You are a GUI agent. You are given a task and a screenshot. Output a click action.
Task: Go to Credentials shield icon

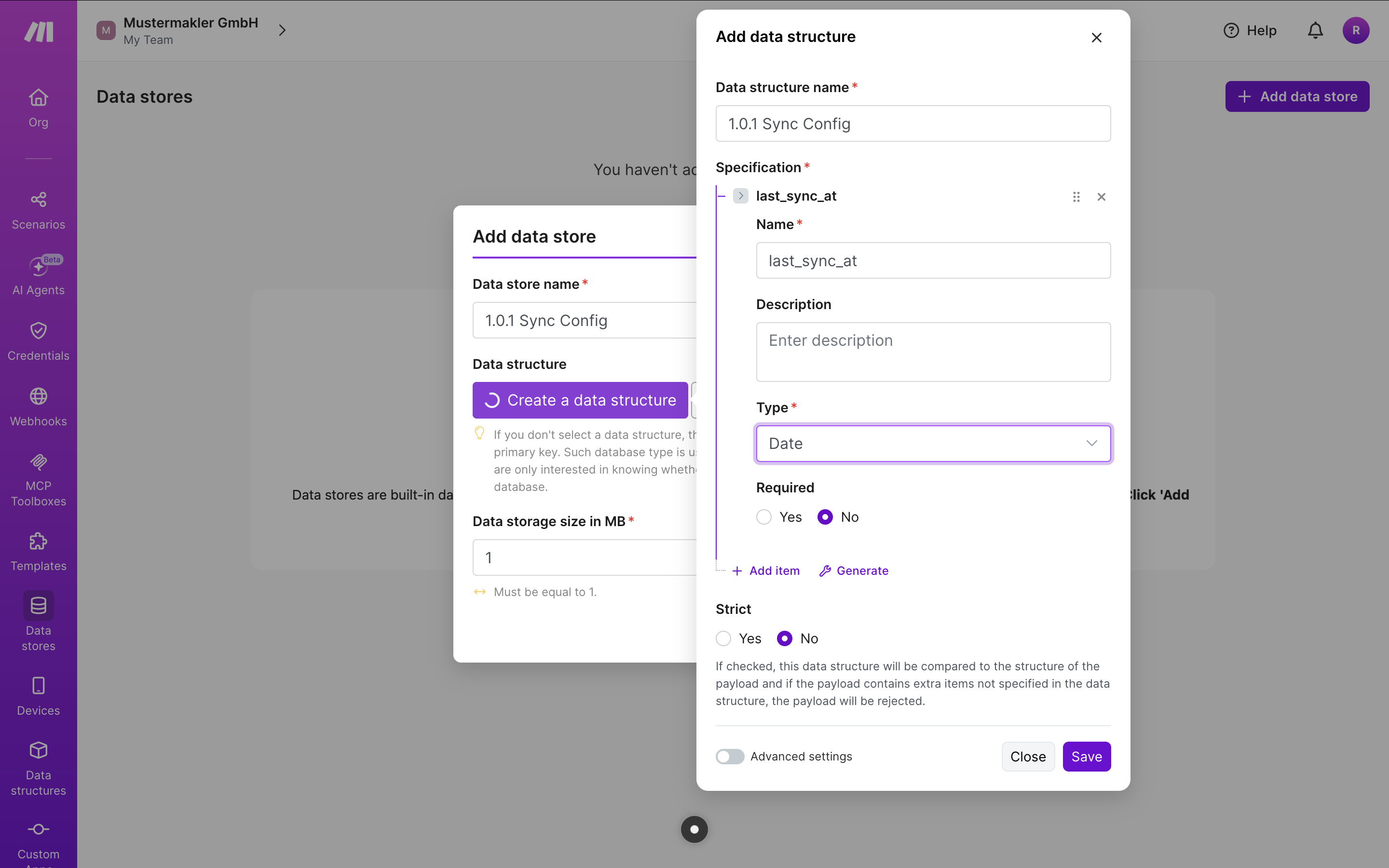click(x=39, y=331)
